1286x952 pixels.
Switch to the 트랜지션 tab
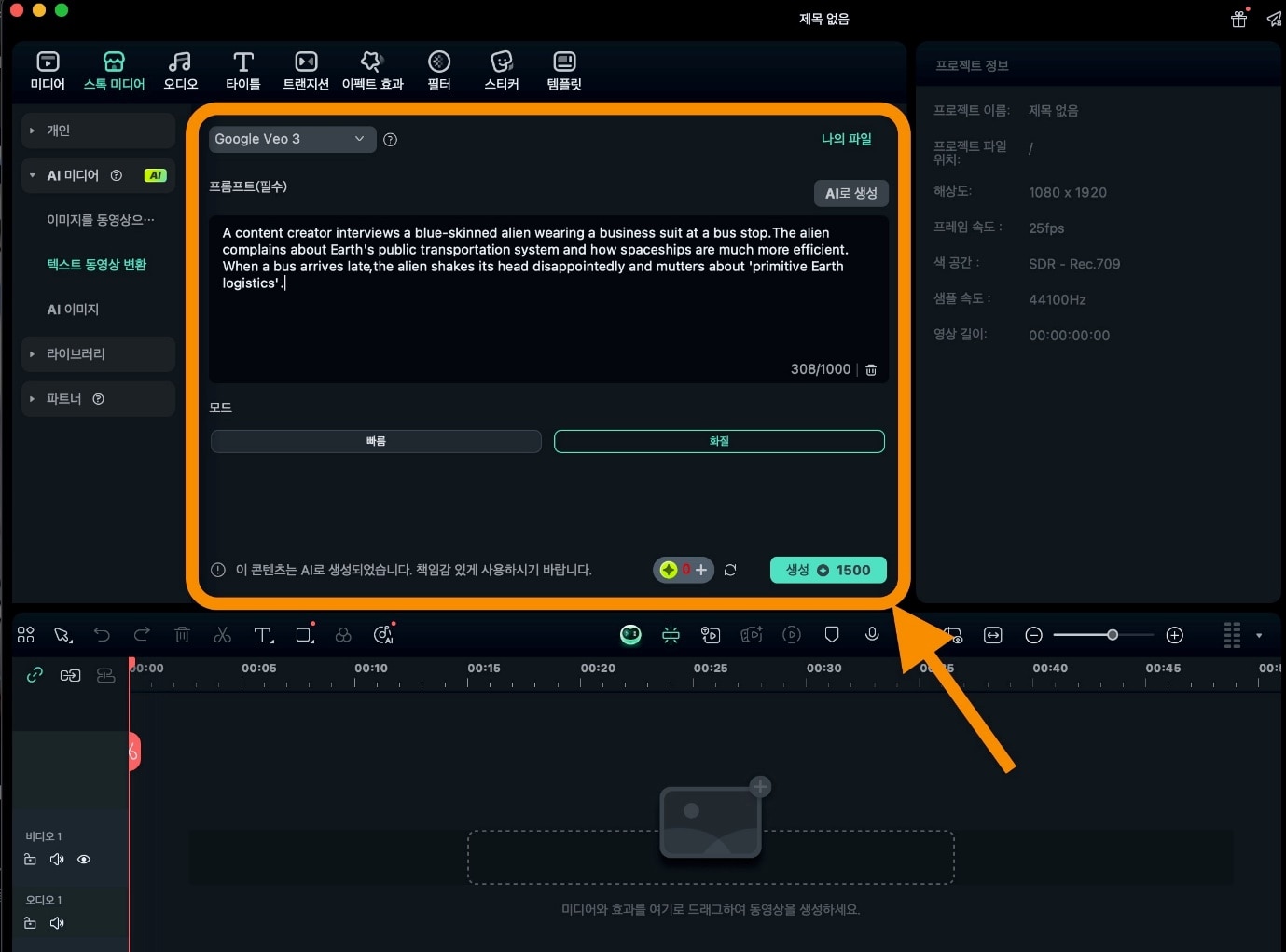(x=306, y=71)
